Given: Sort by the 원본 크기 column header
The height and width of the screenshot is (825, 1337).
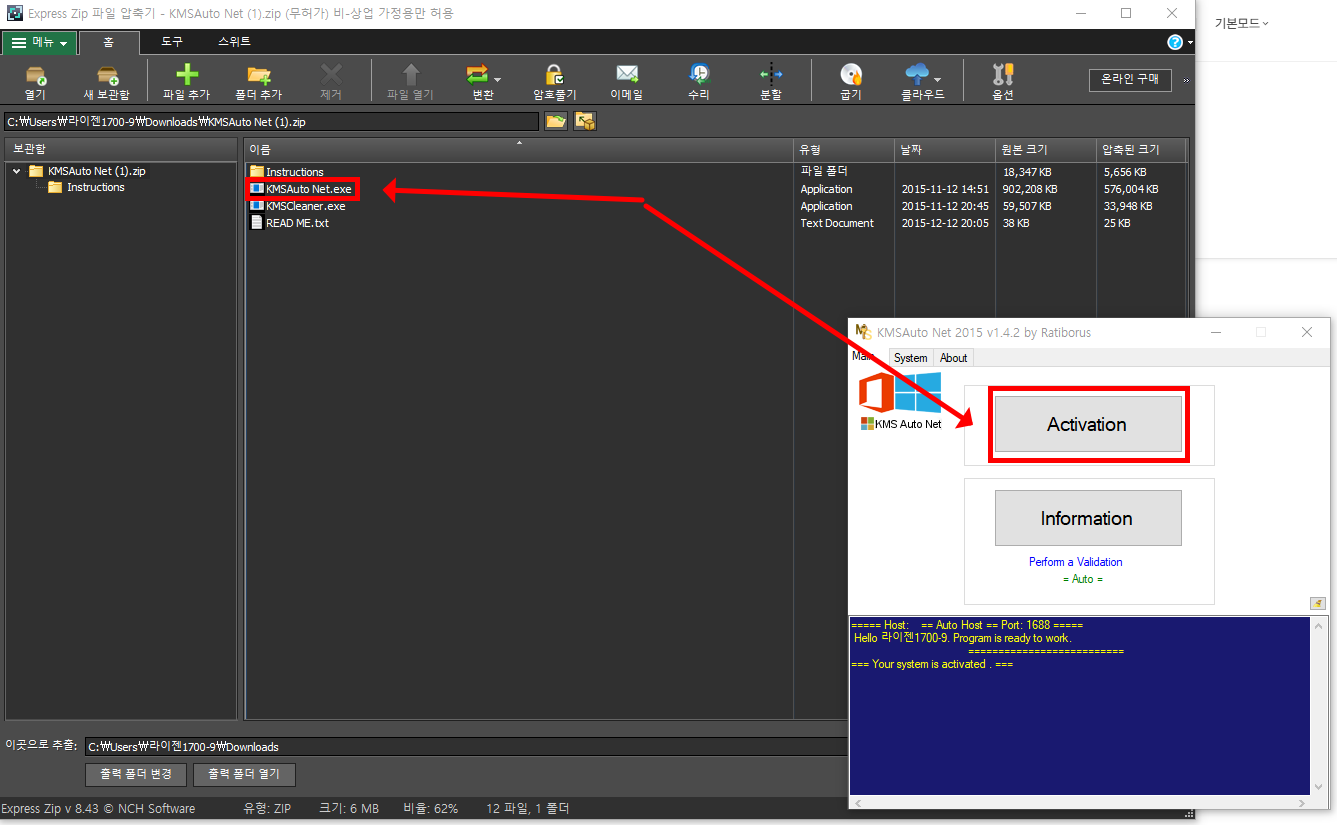Looking at the screenshot, I should (1046, 149).
